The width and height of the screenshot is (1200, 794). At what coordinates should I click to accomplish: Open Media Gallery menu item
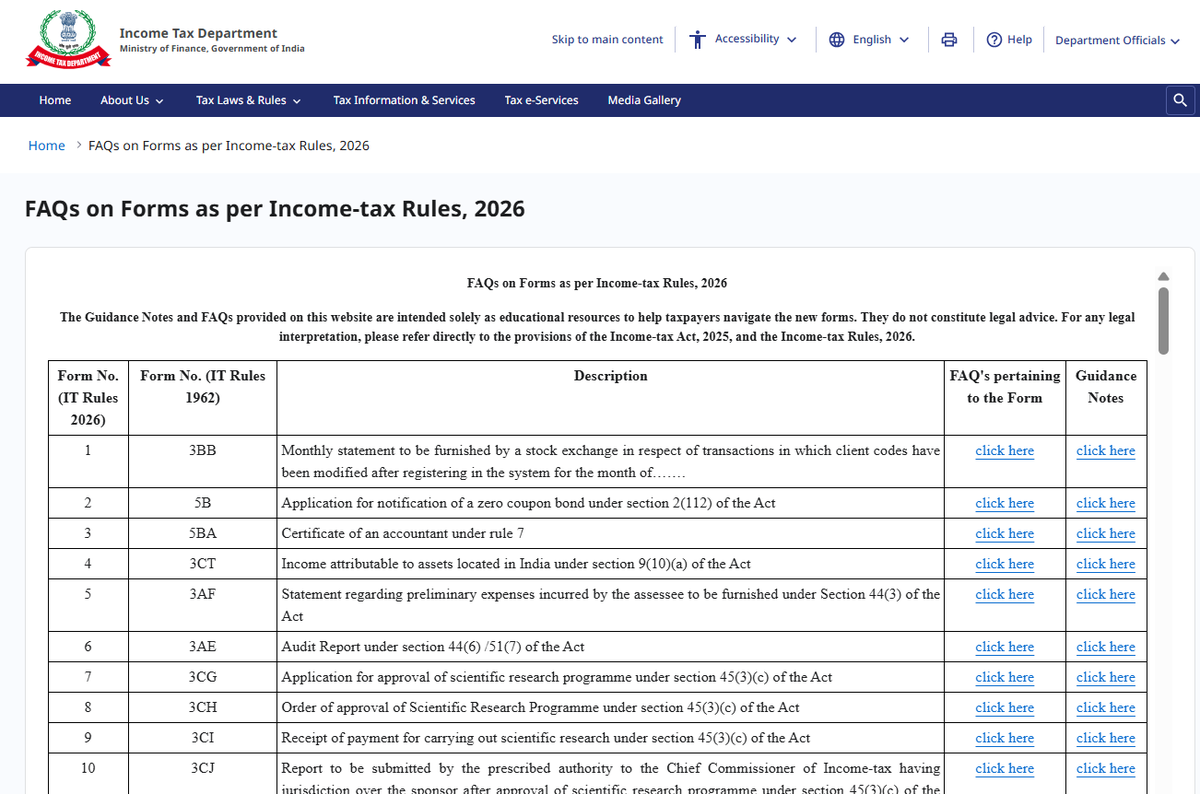pos(644,100)
